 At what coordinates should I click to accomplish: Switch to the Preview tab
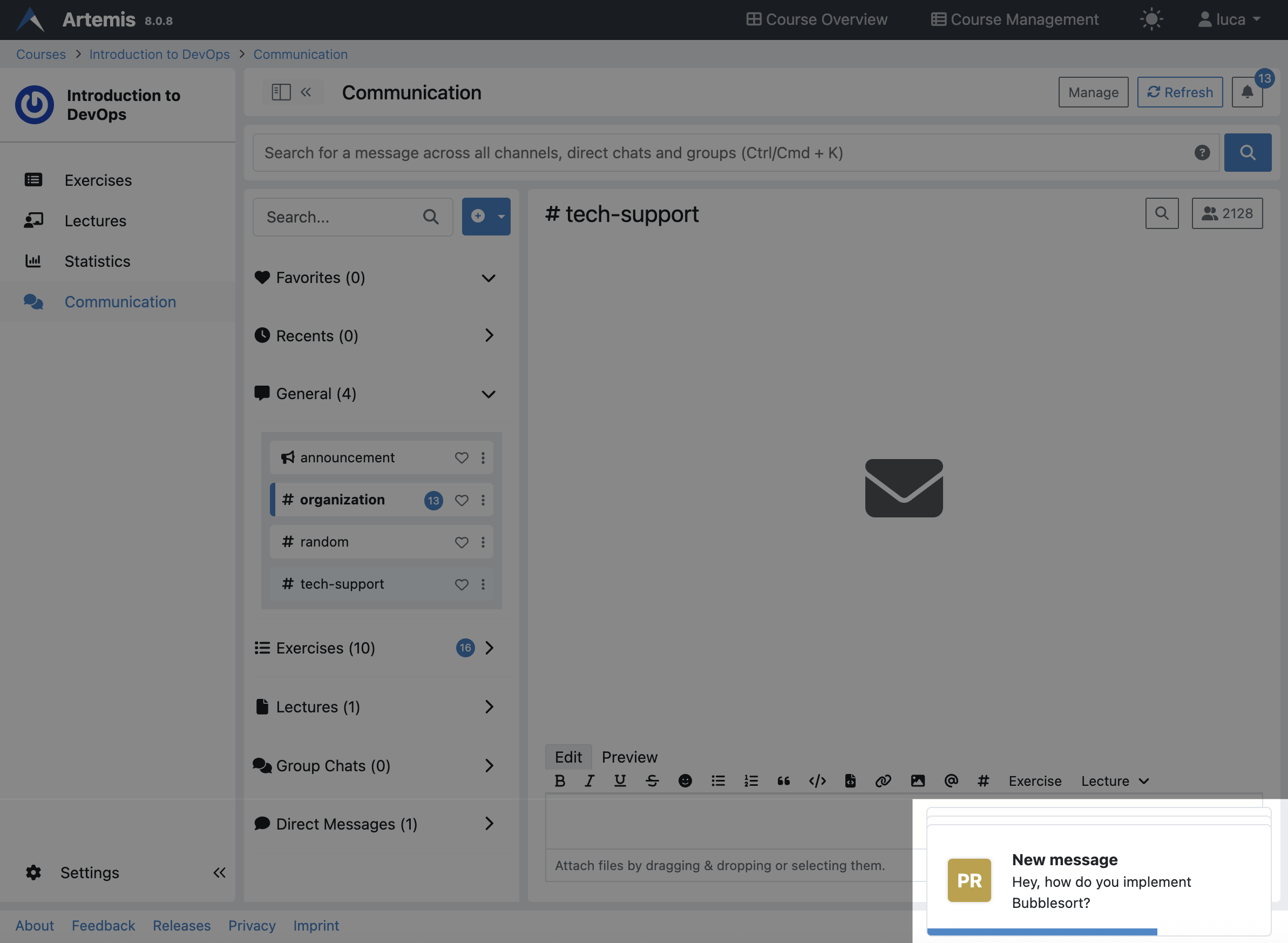pyautogui.click(x=629, y=757)
